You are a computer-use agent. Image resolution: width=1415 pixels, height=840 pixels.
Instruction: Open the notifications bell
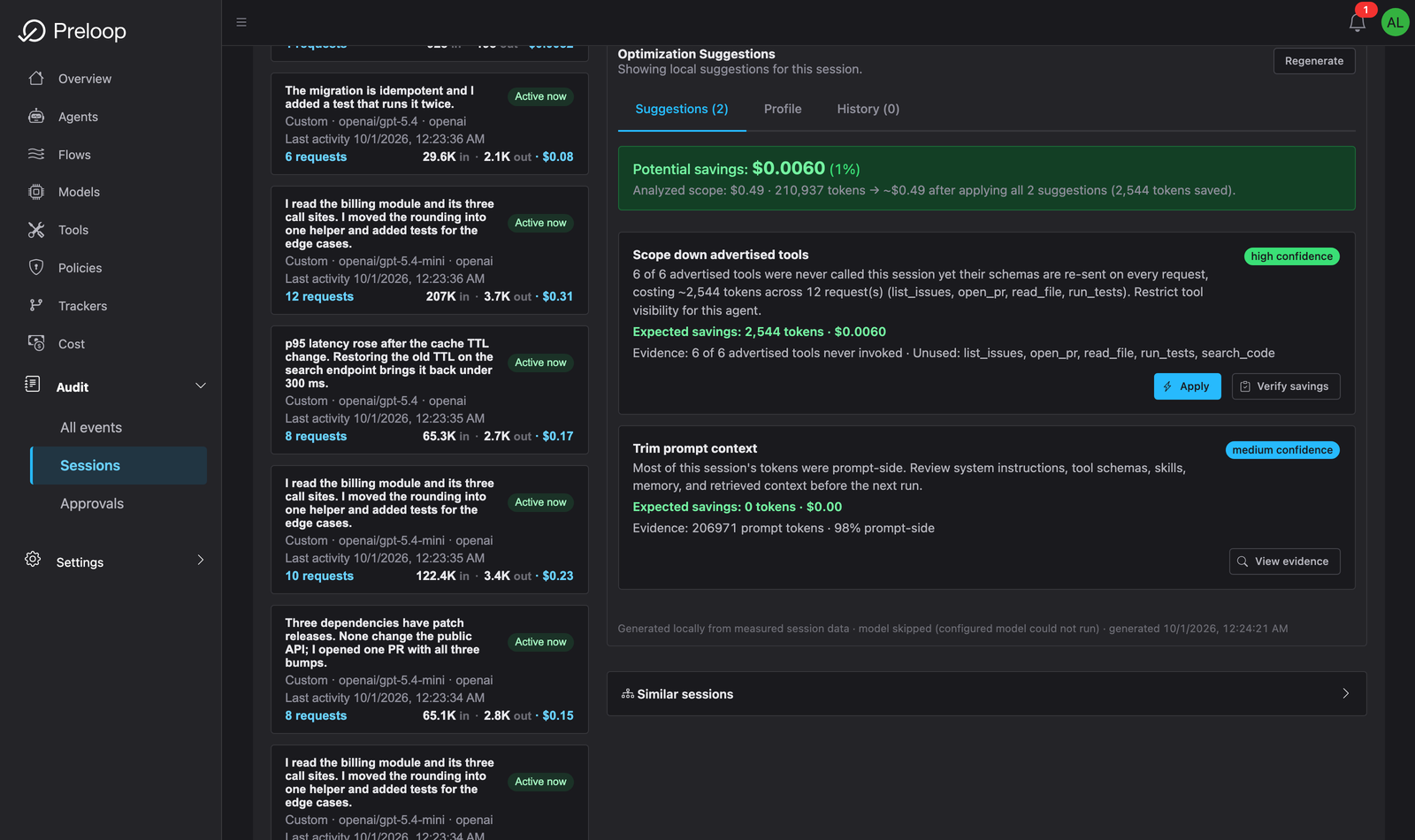[1358, 22]
